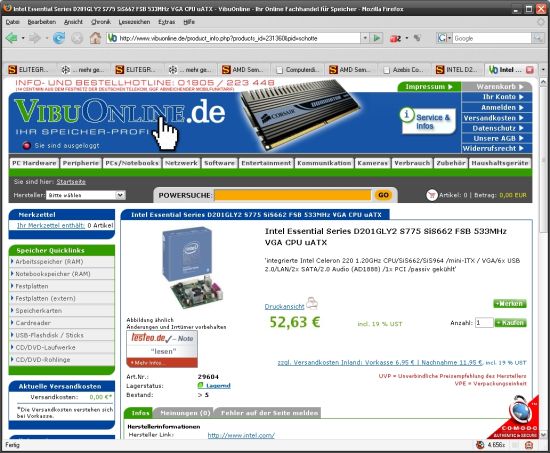This screenshot has width=550, height=453.
Task: Select the Infos product tab
Action: click(140, 413)
